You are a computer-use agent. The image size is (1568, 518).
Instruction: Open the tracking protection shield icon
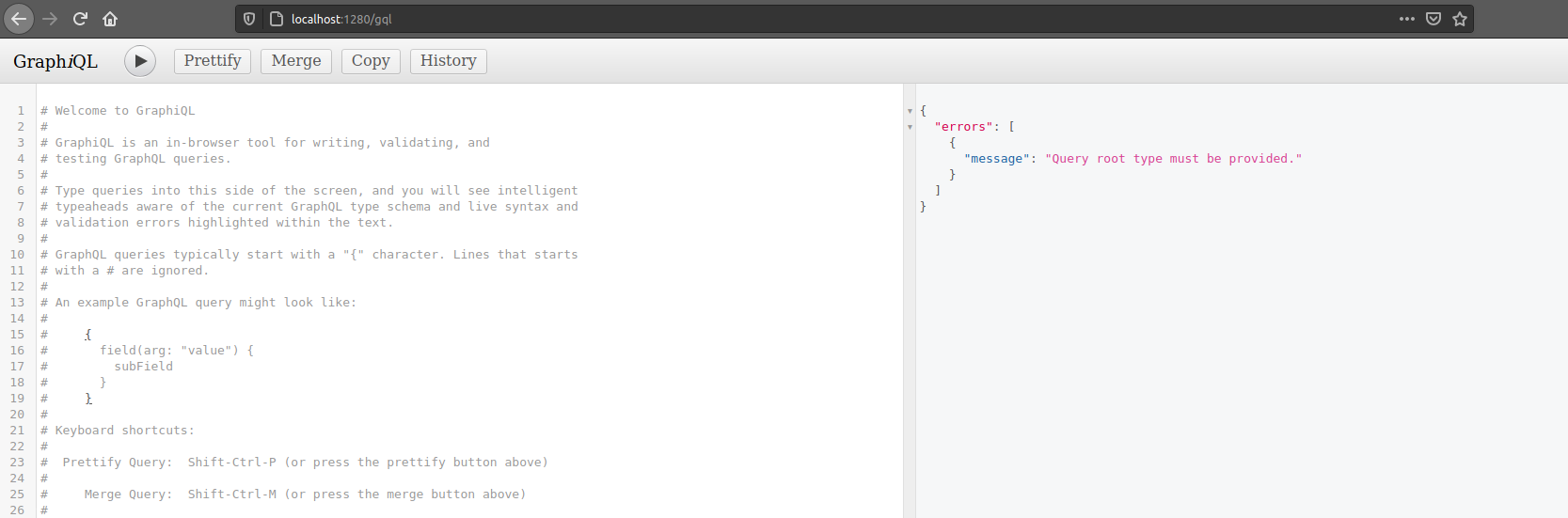coord(249,19)
